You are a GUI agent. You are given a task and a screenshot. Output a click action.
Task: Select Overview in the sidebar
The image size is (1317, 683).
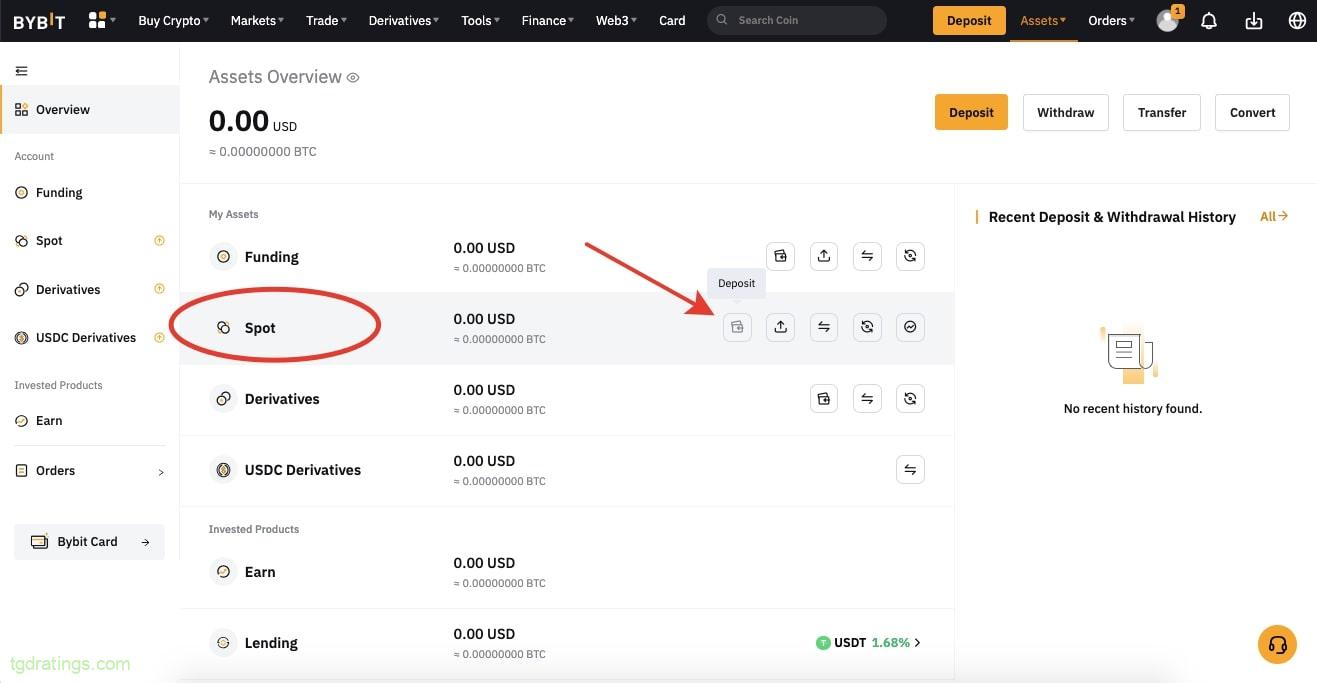click(x=90, y=110)
